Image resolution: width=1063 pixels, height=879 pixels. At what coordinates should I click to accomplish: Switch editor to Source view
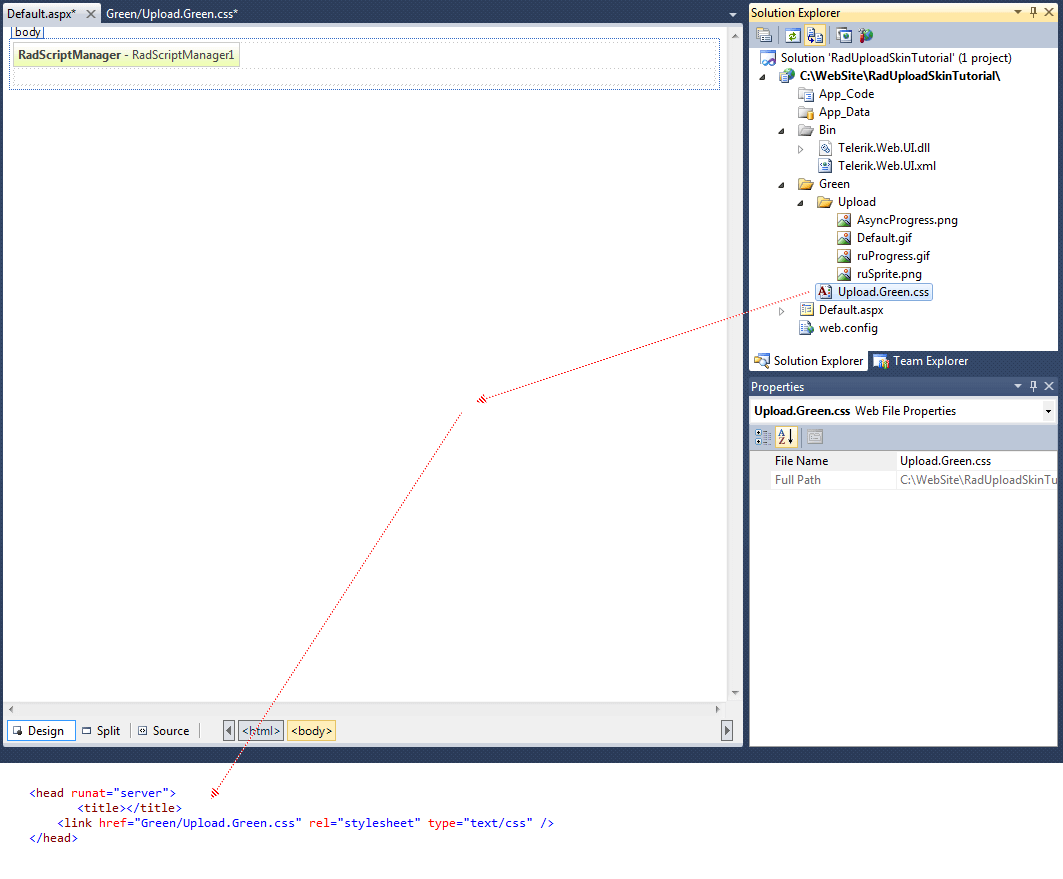point(163,731)
